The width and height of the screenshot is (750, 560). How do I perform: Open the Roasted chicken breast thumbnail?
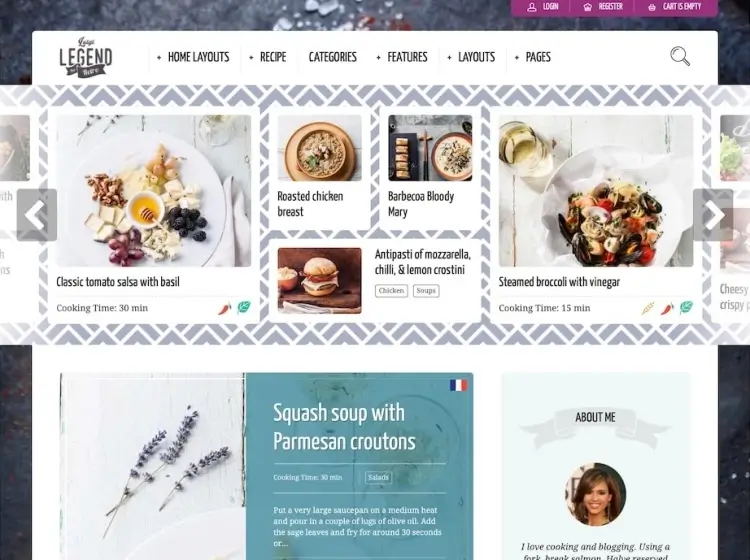(320, 148)
